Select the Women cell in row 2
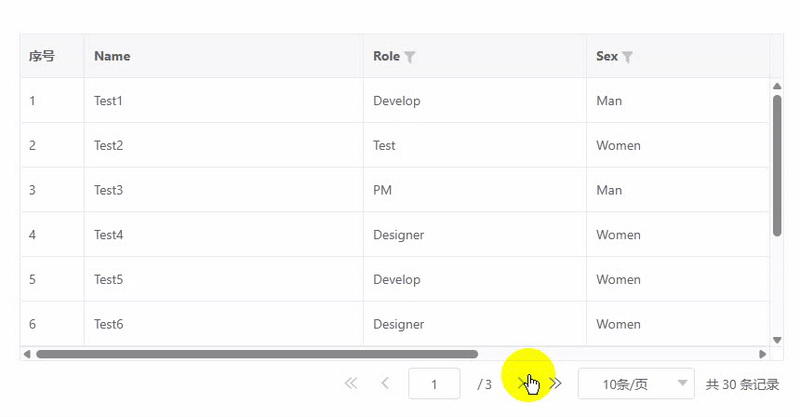The height and width of the screenshot is (417, 800). 618,146
